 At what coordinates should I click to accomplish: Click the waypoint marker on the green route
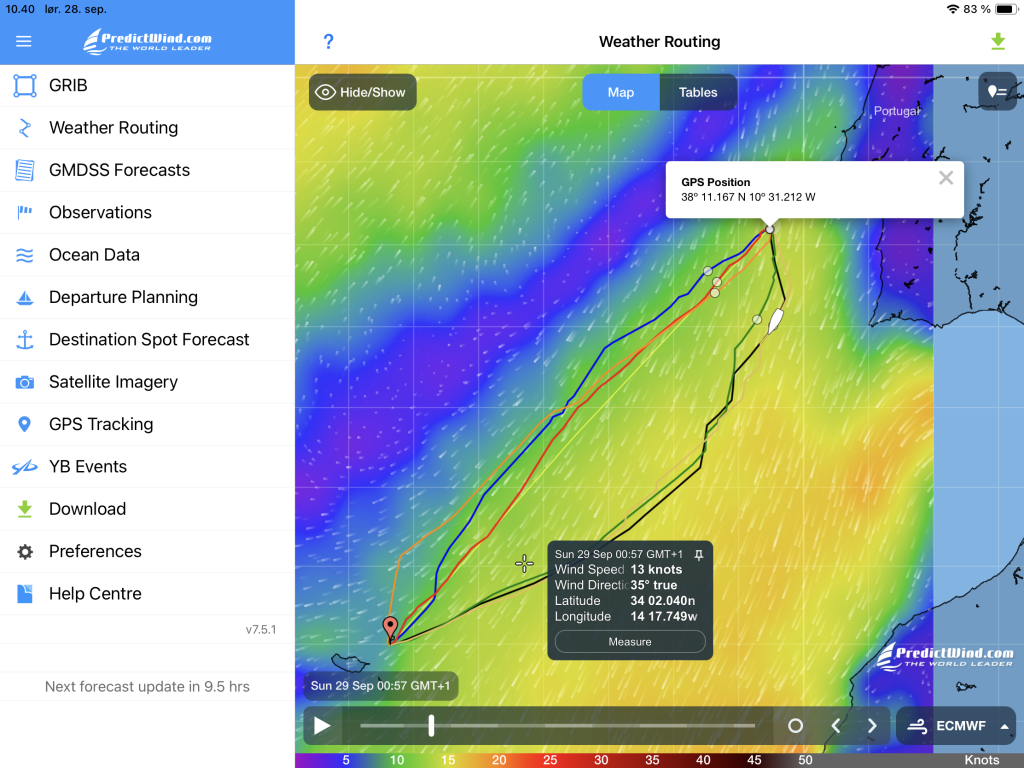tap(757, 319)
